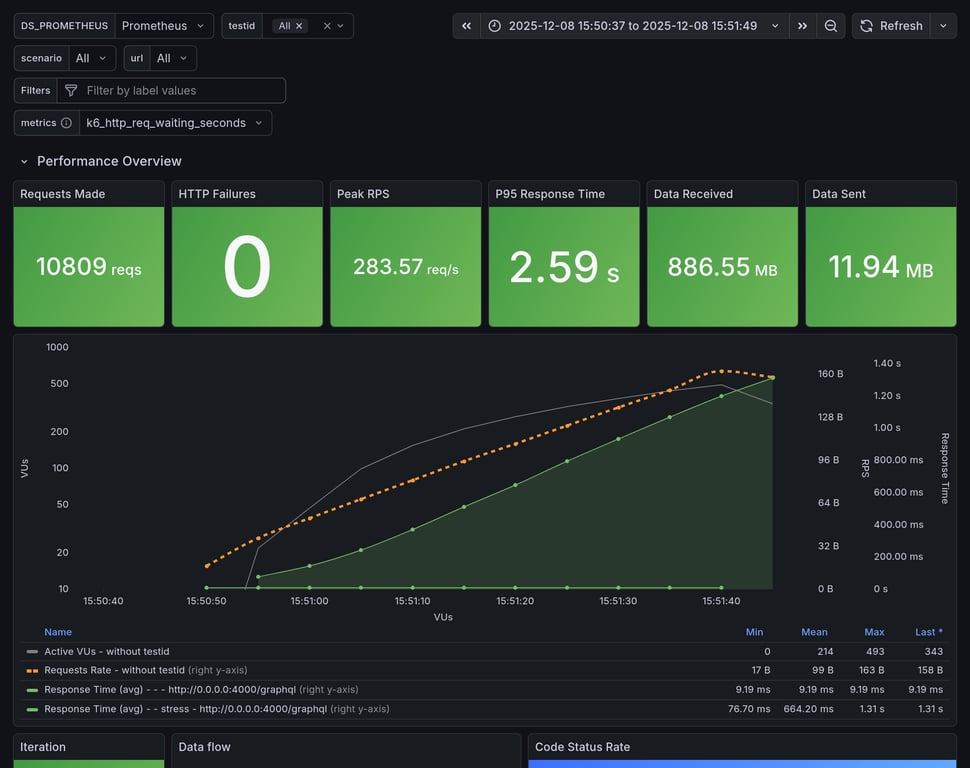Viewport: 970px width, 768px height.
Task: Open the Code Status Rate panel title menu
Action: (x=581, y=746)
